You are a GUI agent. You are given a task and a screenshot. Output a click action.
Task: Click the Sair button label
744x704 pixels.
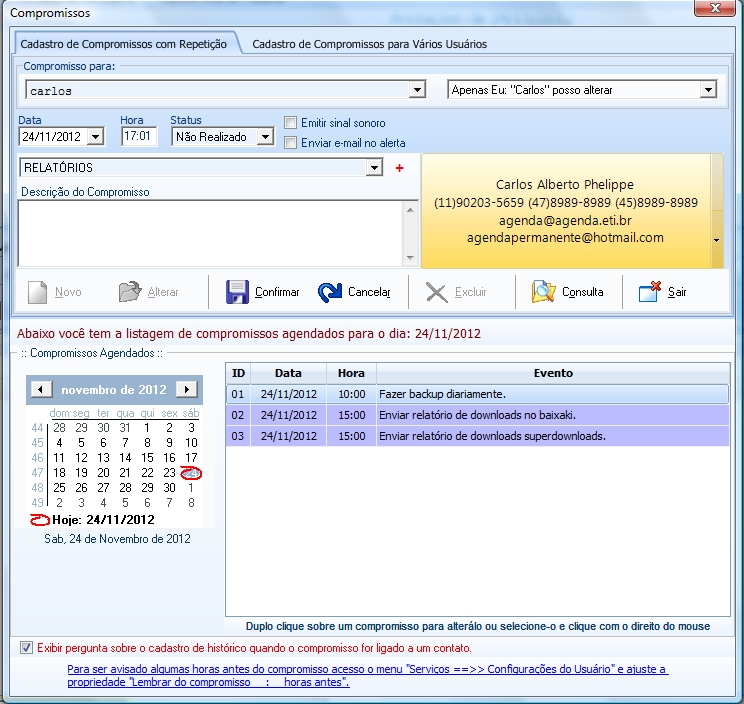(677, 292)
